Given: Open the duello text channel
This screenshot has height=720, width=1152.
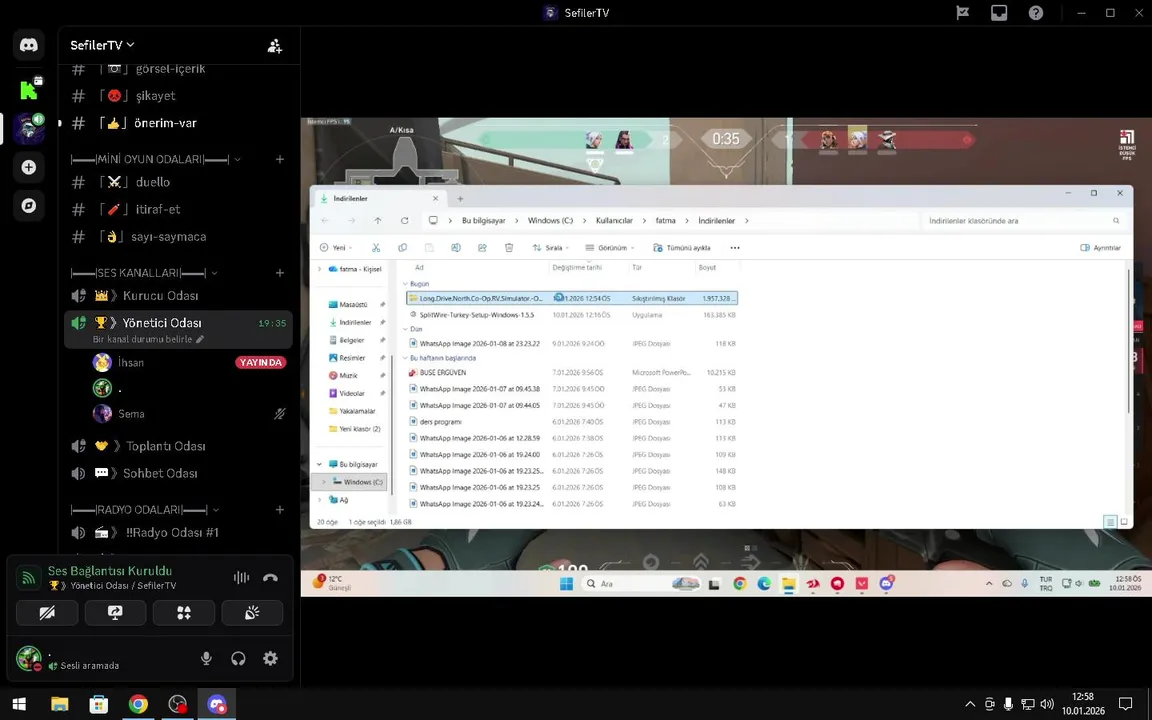Looking at the screenshot, I should [x=179, y=182].
